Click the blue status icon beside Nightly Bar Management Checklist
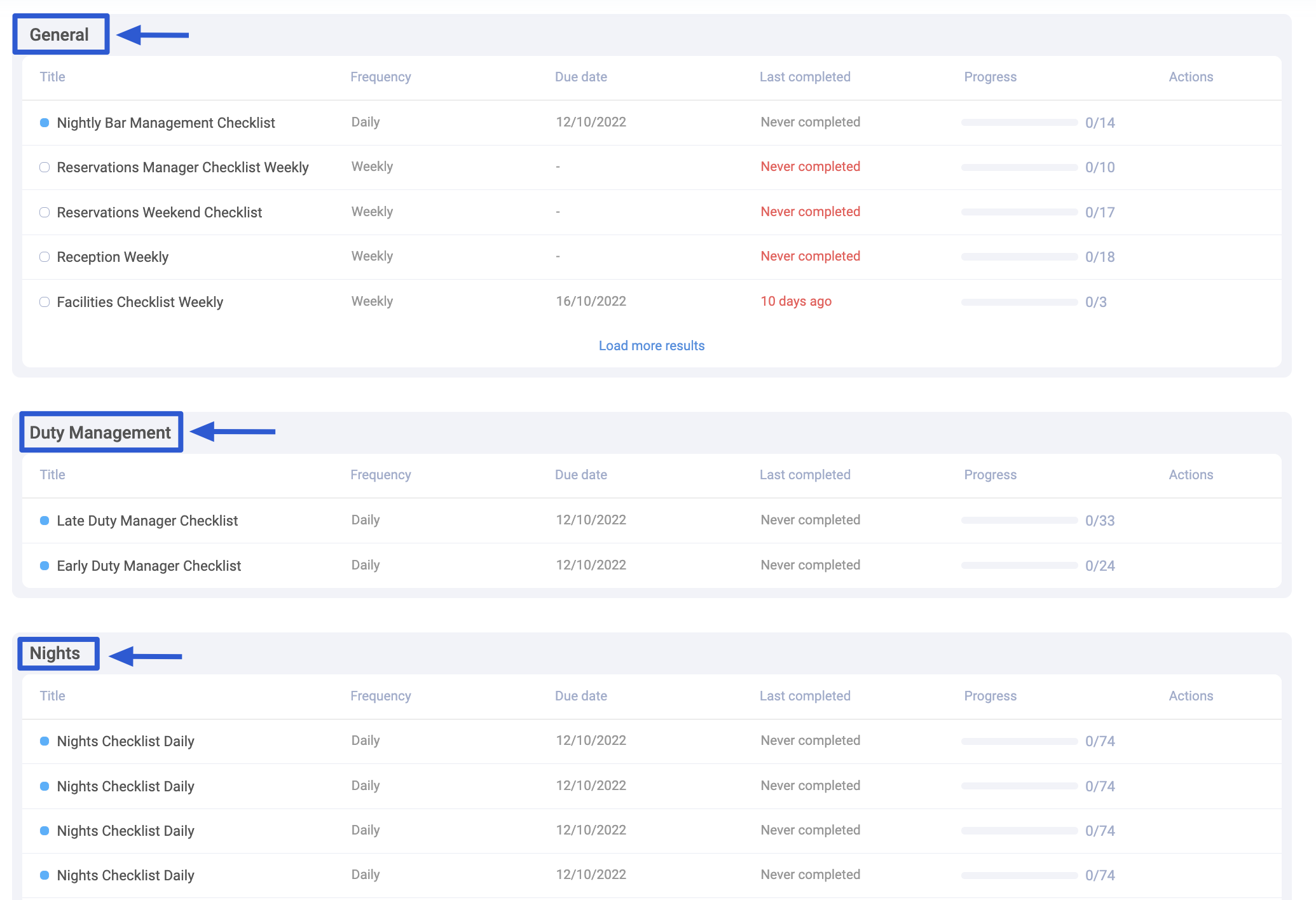The width and height of the screenshot is (1316, 900). 45,123
